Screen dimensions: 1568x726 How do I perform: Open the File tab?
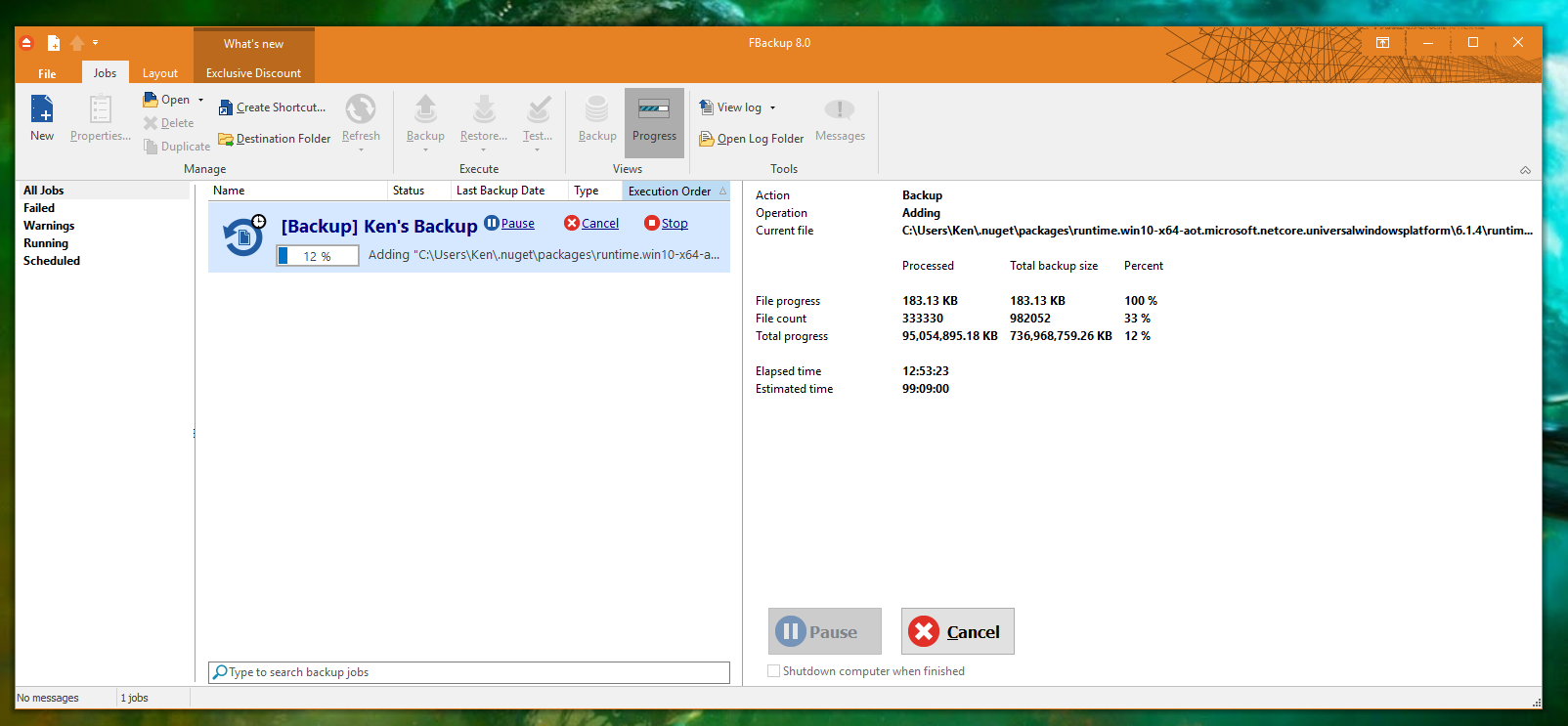(47, 73)
